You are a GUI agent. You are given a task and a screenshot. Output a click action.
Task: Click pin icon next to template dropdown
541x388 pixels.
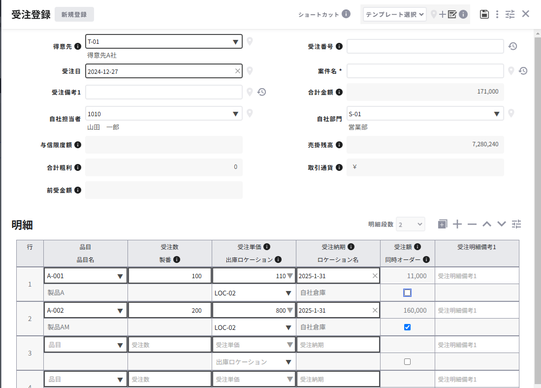434,14
